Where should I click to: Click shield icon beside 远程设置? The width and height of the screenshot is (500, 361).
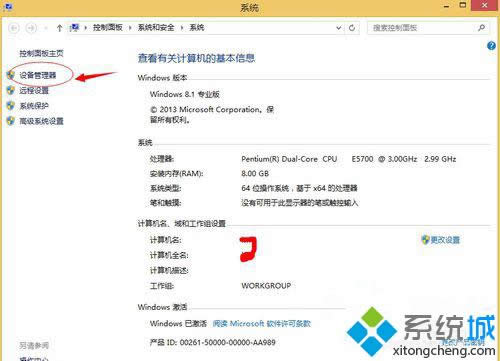tap(11, 90)
